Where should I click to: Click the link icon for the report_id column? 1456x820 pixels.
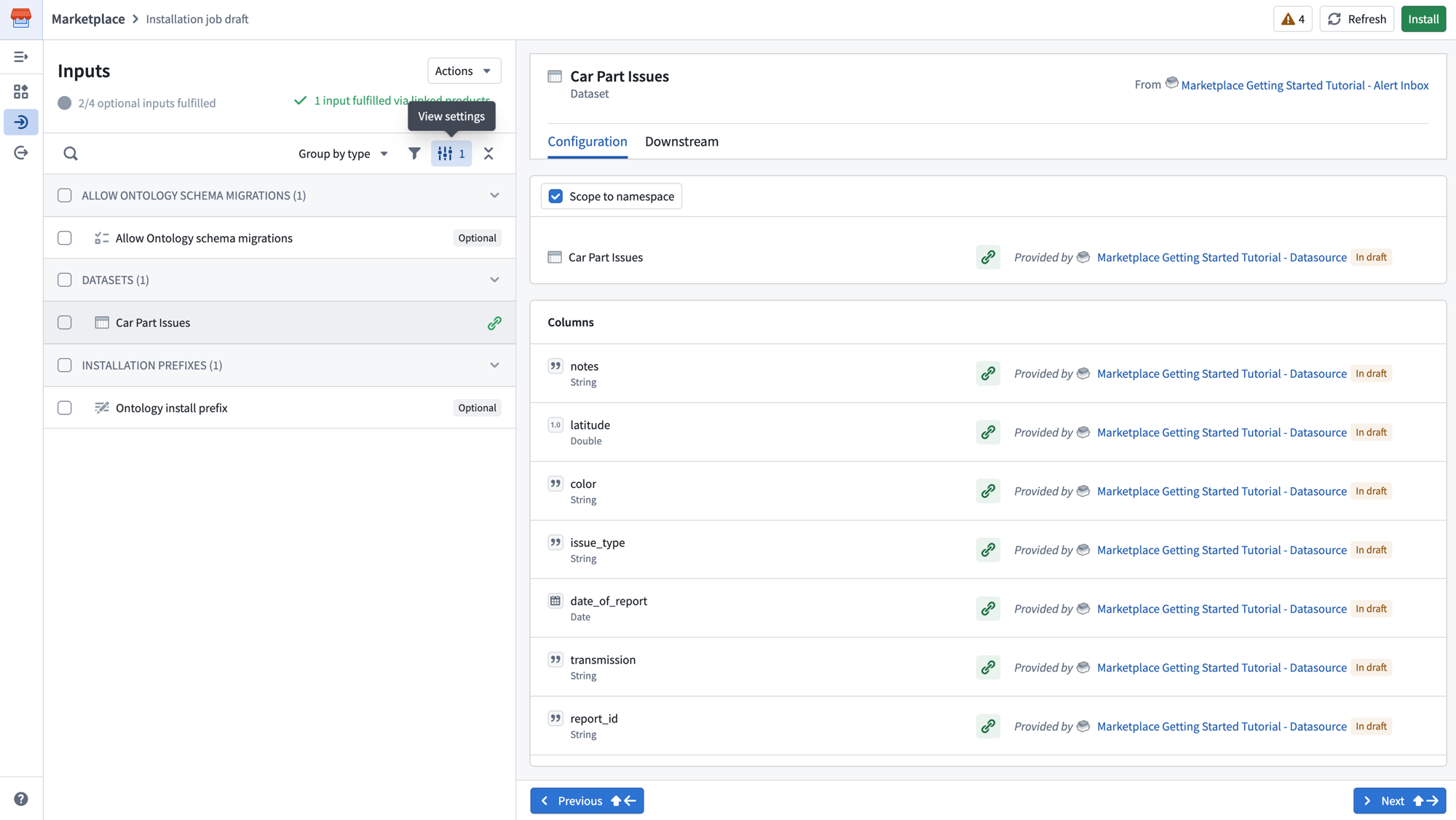point(988,727)
